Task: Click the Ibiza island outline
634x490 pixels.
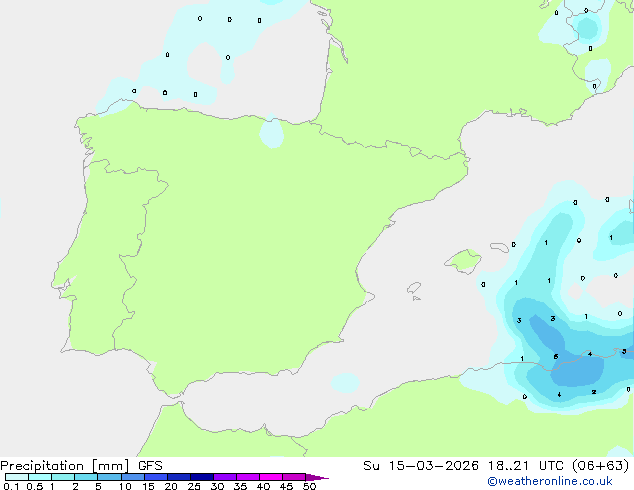Action: click(414, 288)
